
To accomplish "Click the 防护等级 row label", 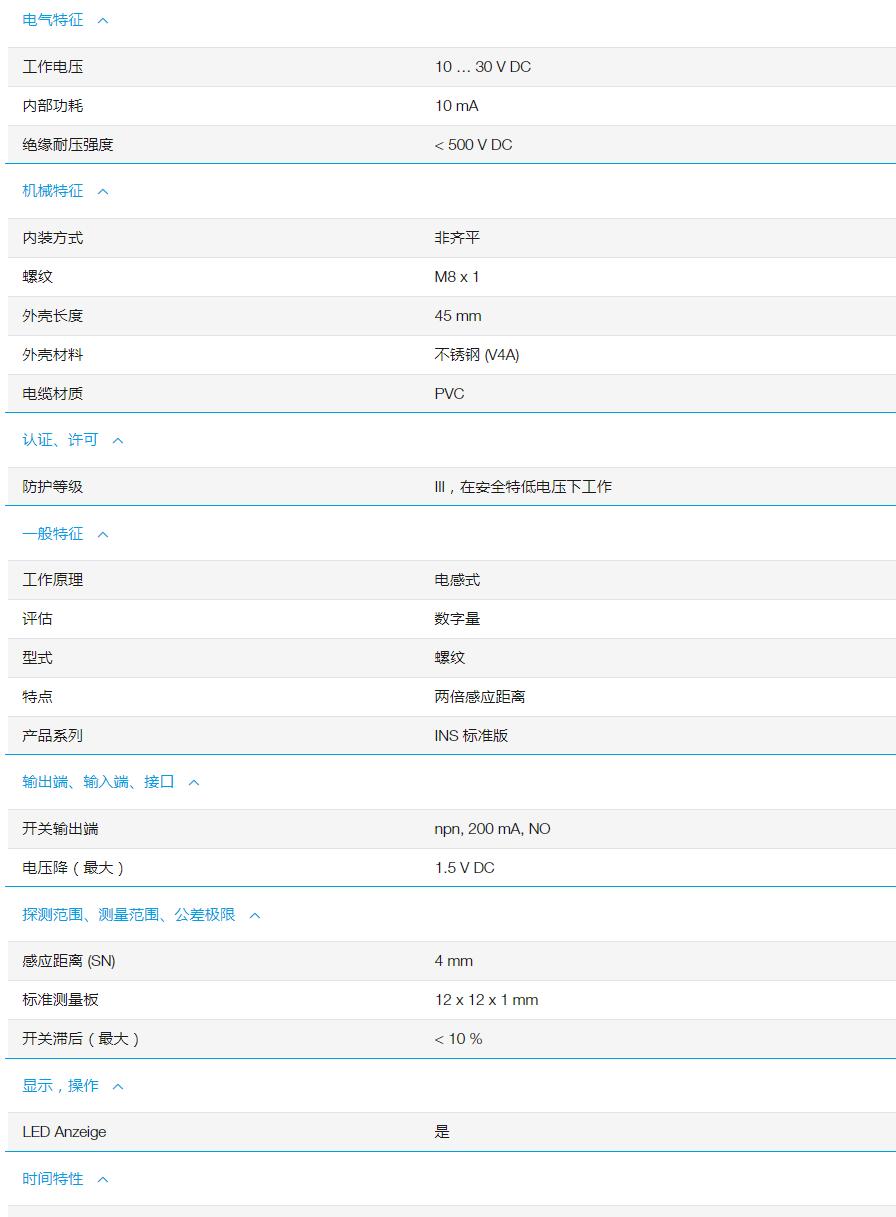I will [52, 487].
